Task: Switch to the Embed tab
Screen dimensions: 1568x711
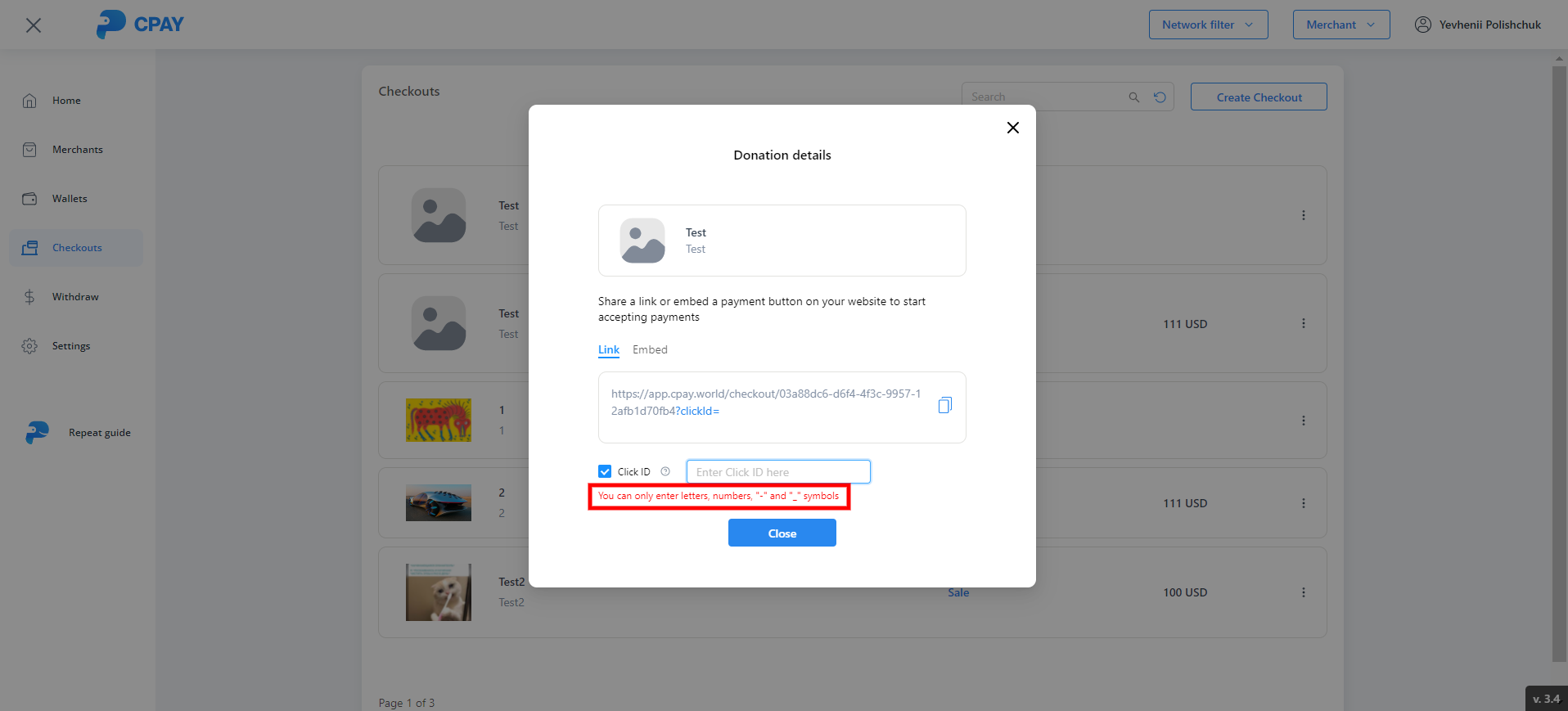Action: point(650,349)
